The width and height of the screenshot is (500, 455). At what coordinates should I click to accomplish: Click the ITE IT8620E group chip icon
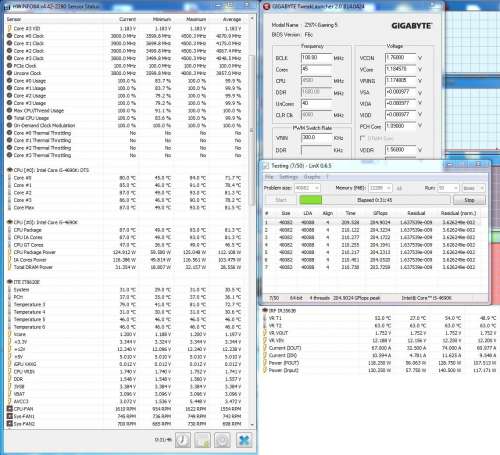coord(10,282)
